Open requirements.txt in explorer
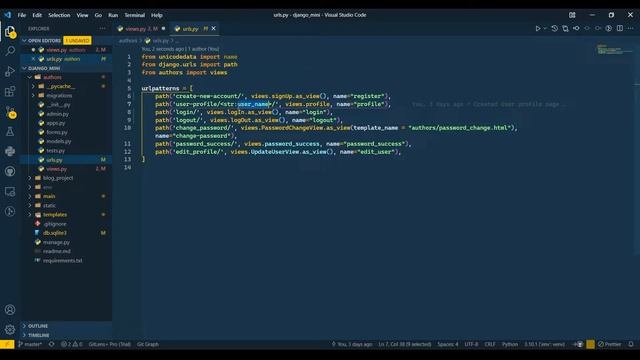 [66, 260]
